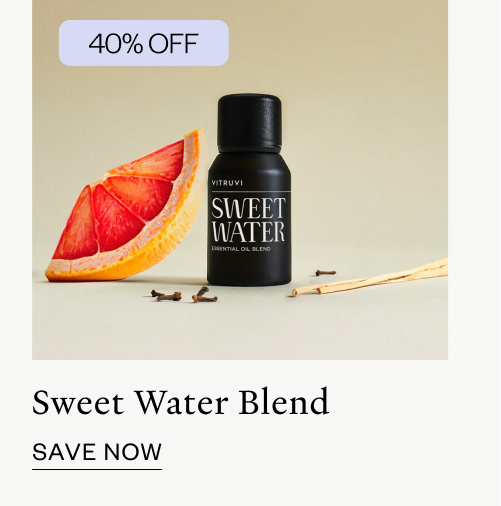This screenshot has width=501, height=506.
Task: Click the bottle's black screw cap
Action: click(x=249, y=123)
